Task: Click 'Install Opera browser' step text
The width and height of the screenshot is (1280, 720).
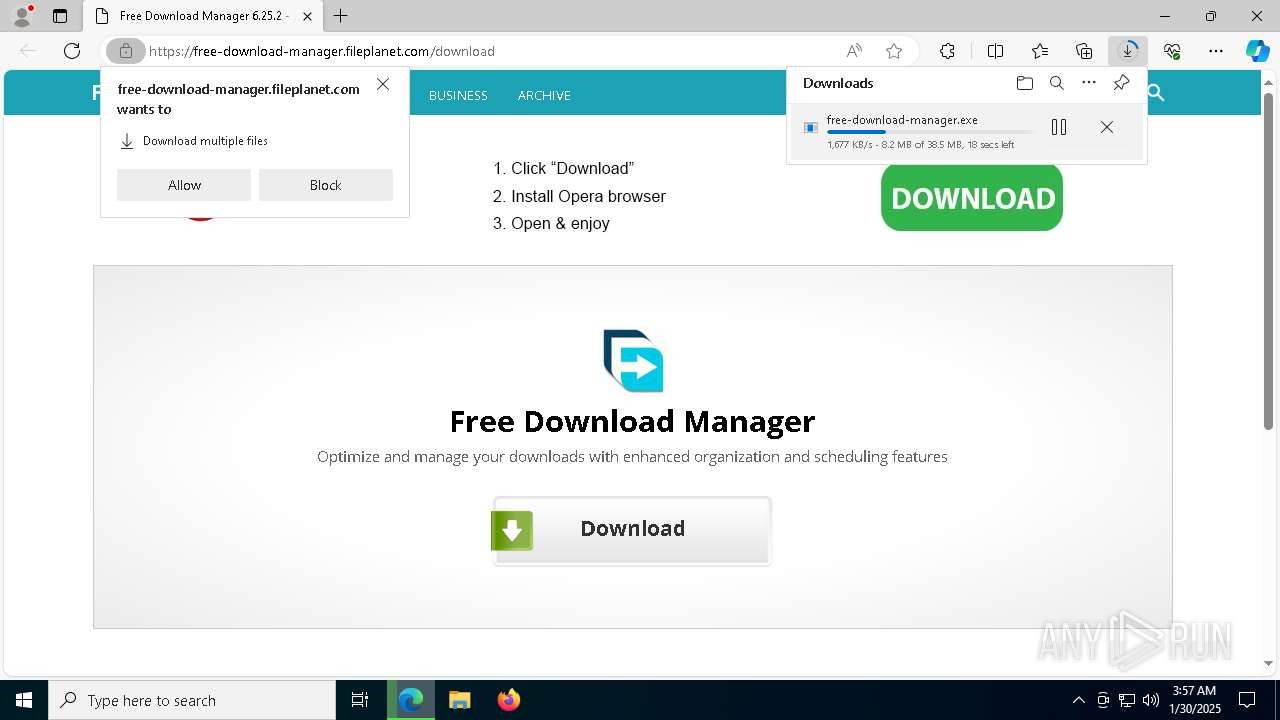Action: tap(588, 196)
